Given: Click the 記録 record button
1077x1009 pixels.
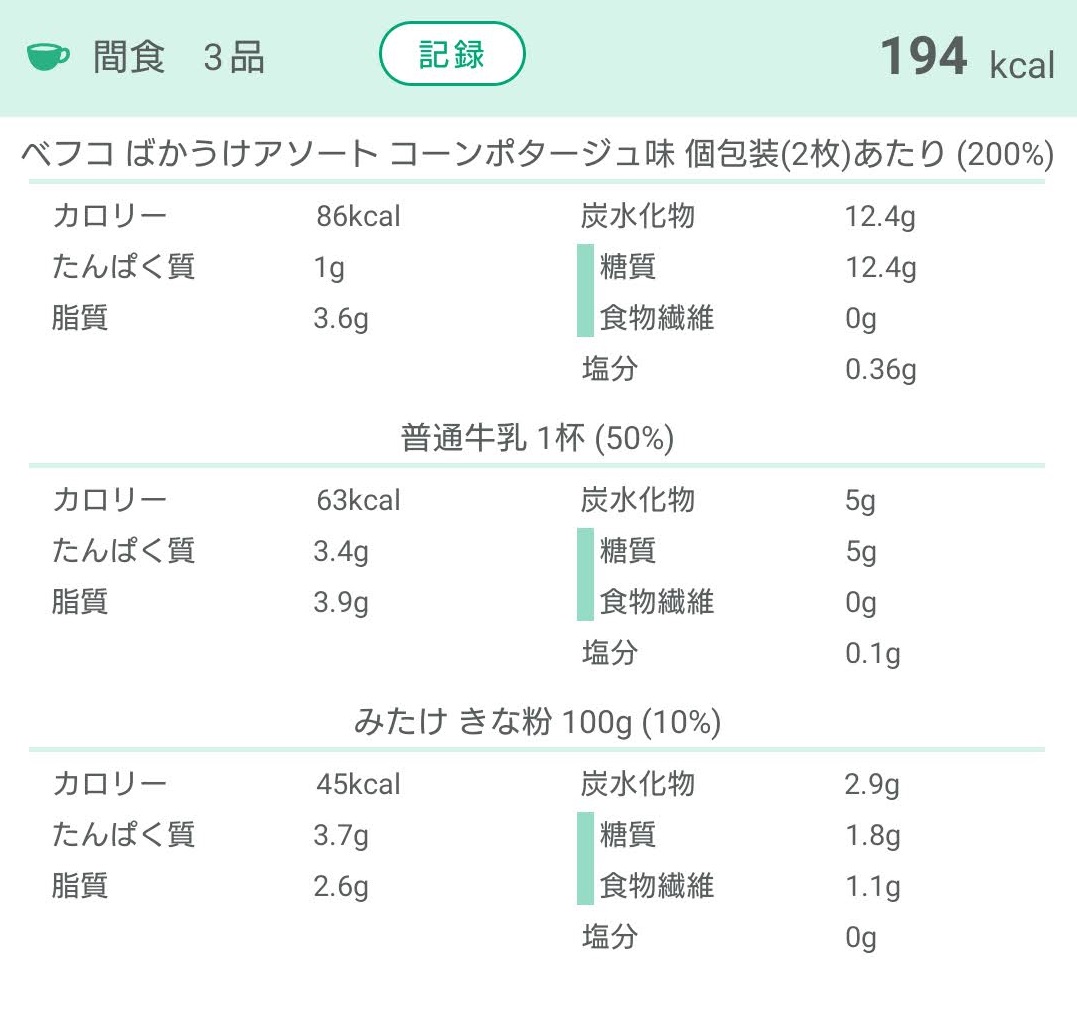Looking at the screenshot, I should click(x=452, y=54).
